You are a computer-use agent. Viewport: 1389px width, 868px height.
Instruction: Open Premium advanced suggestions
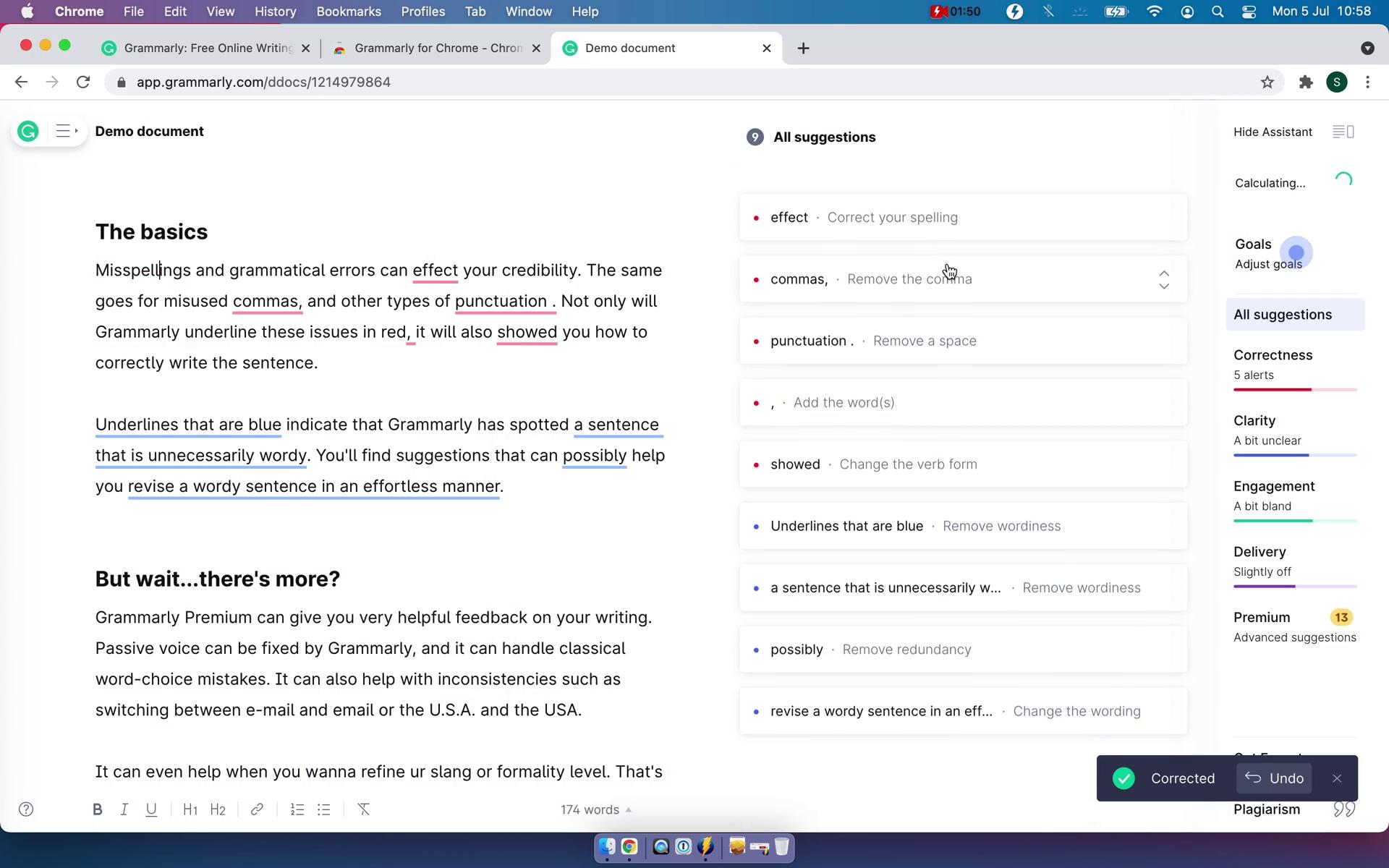coord(1295,627)
